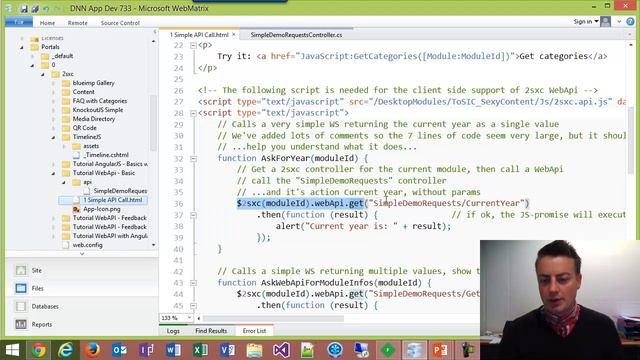Expand the blueimp Gallery folder

click(53, 83)
